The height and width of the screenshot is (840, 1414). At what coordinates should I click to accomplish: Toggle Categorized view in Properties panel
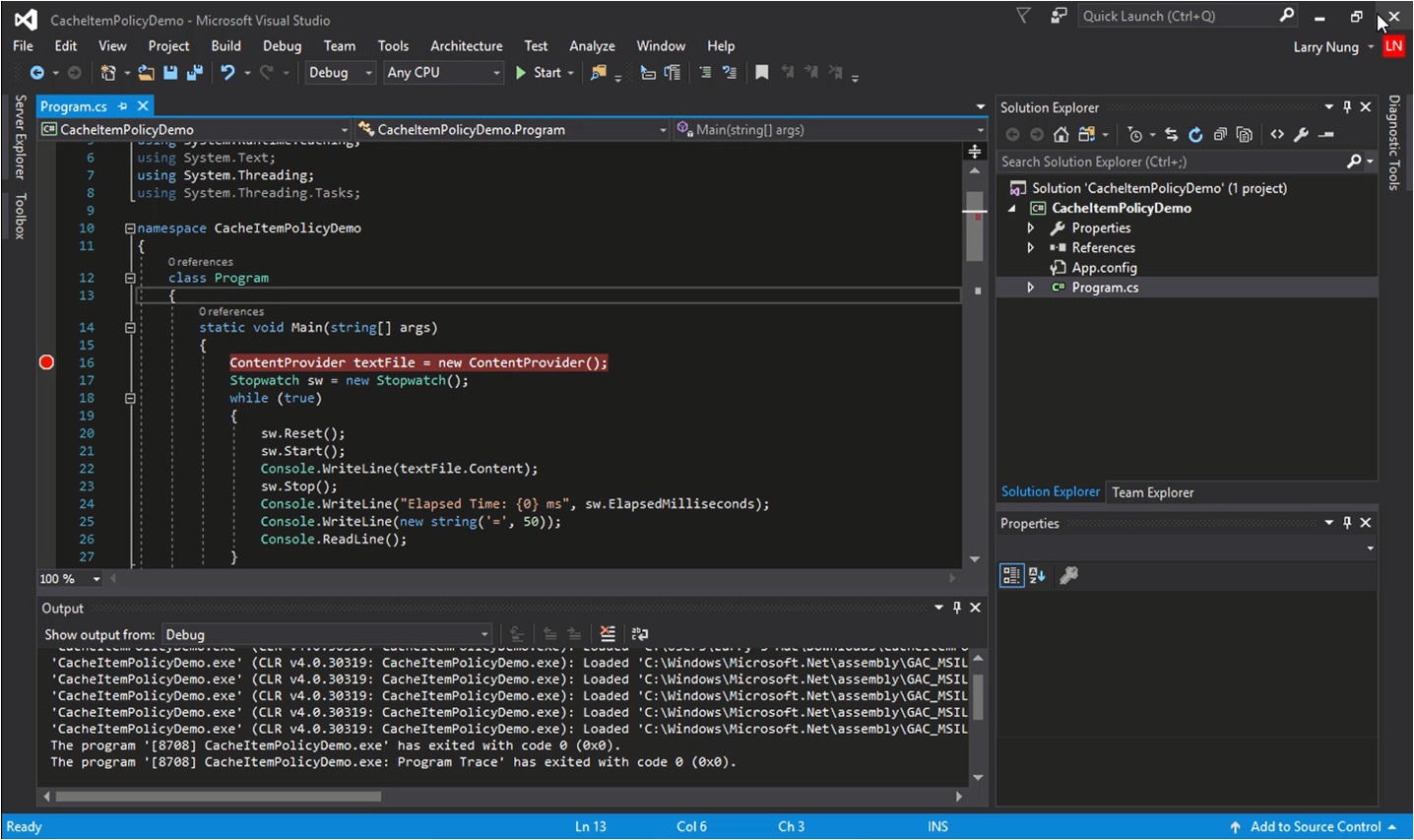coord(1012,576)
